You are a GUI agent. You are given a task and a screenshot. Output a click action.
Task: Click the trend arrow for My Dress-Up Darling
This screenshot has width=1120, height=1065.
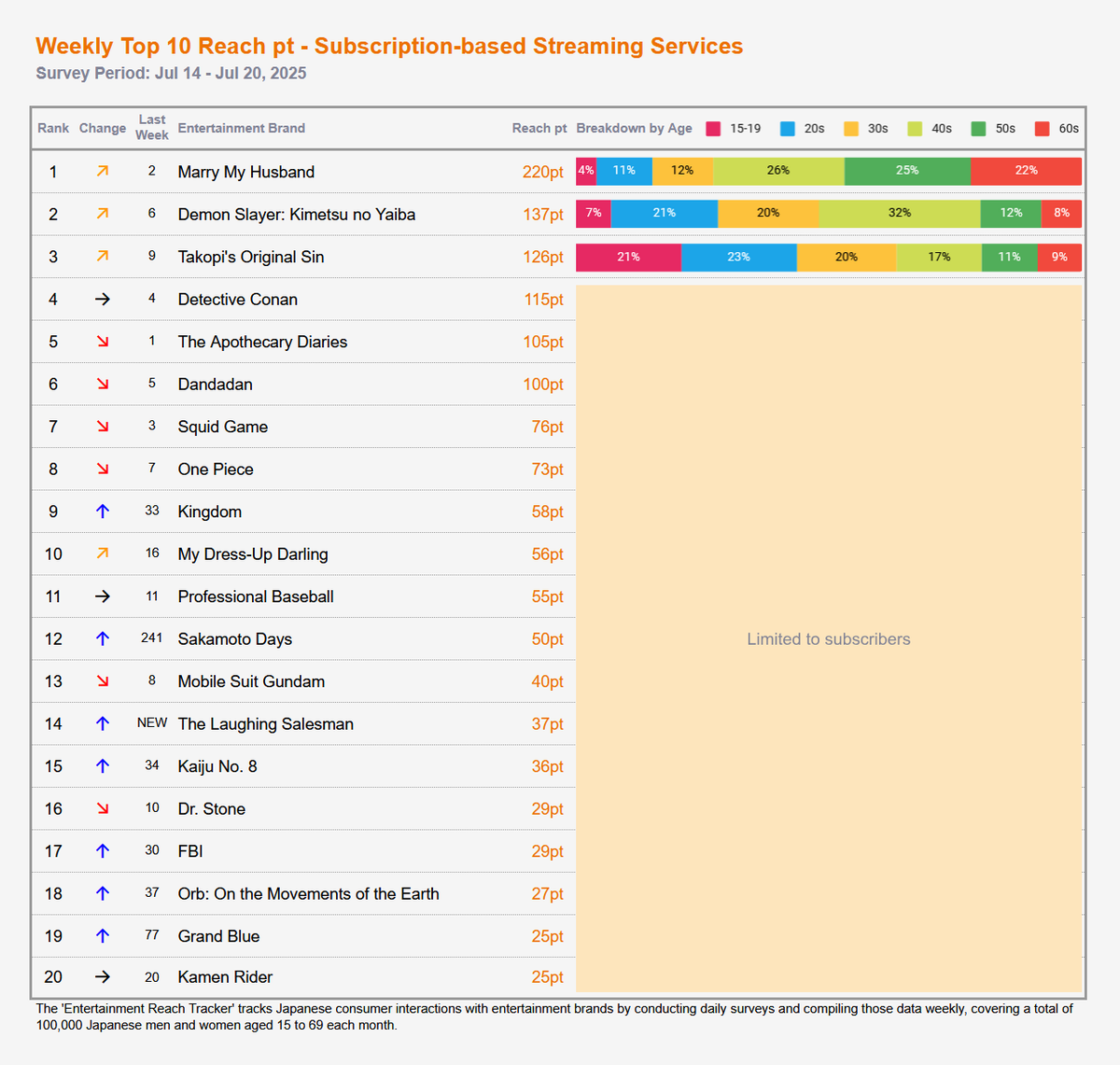click(103, 554)
